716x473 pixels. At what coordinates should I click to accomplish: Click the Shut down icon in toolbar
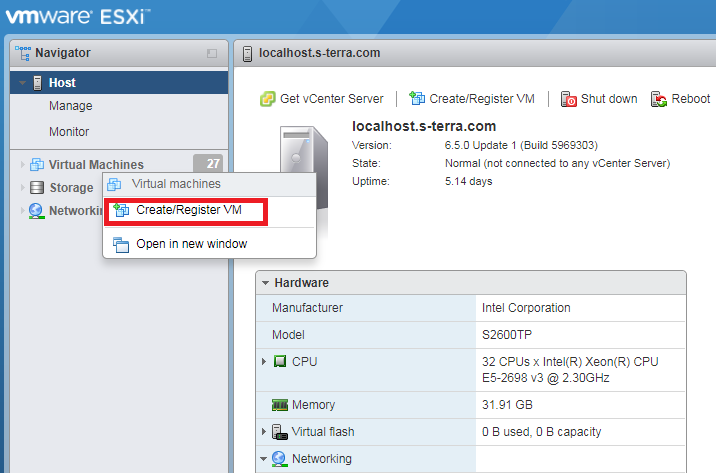tap(569, 99)
